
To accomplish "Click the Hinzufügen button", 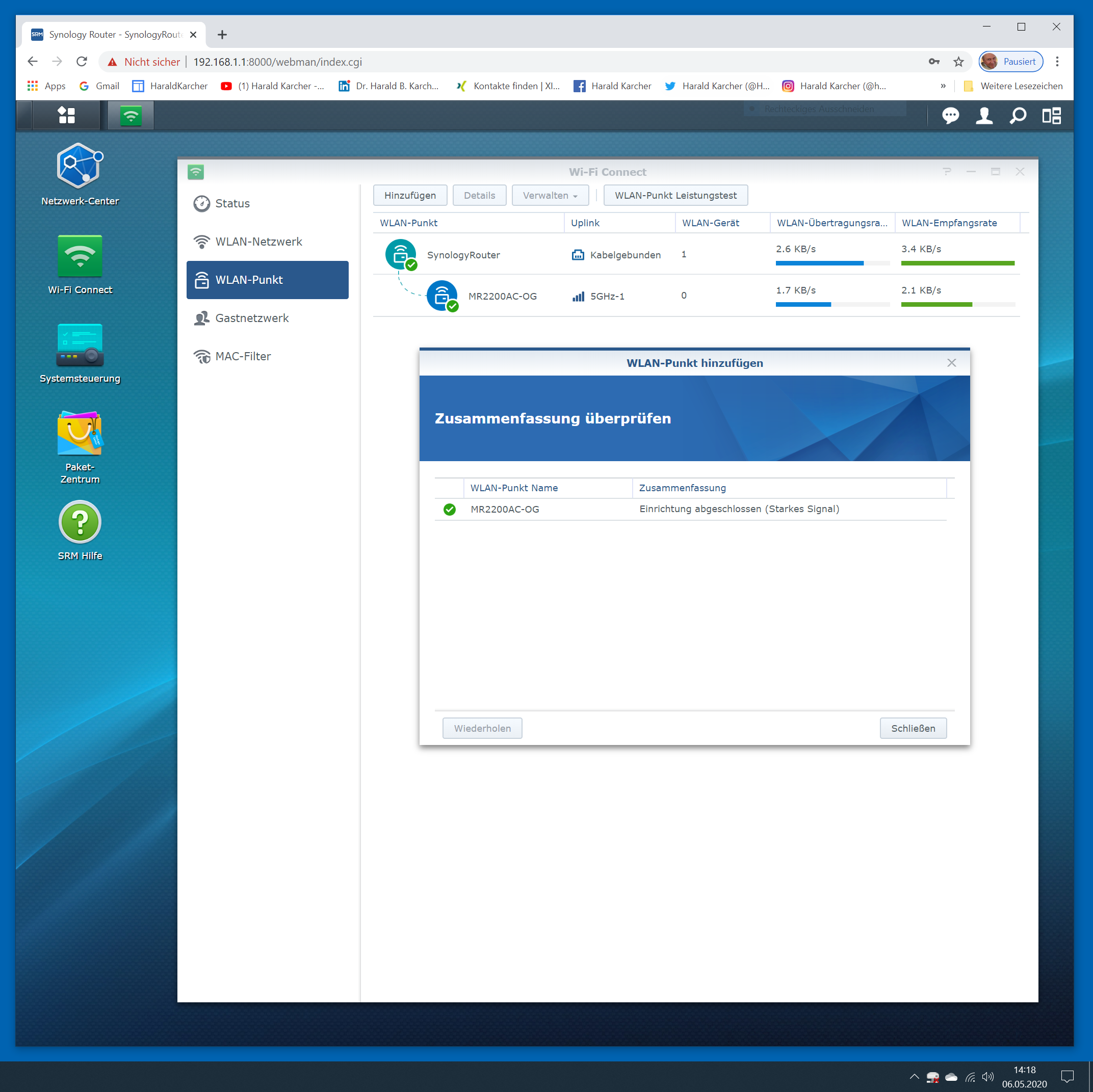I will tap(409, 195).
